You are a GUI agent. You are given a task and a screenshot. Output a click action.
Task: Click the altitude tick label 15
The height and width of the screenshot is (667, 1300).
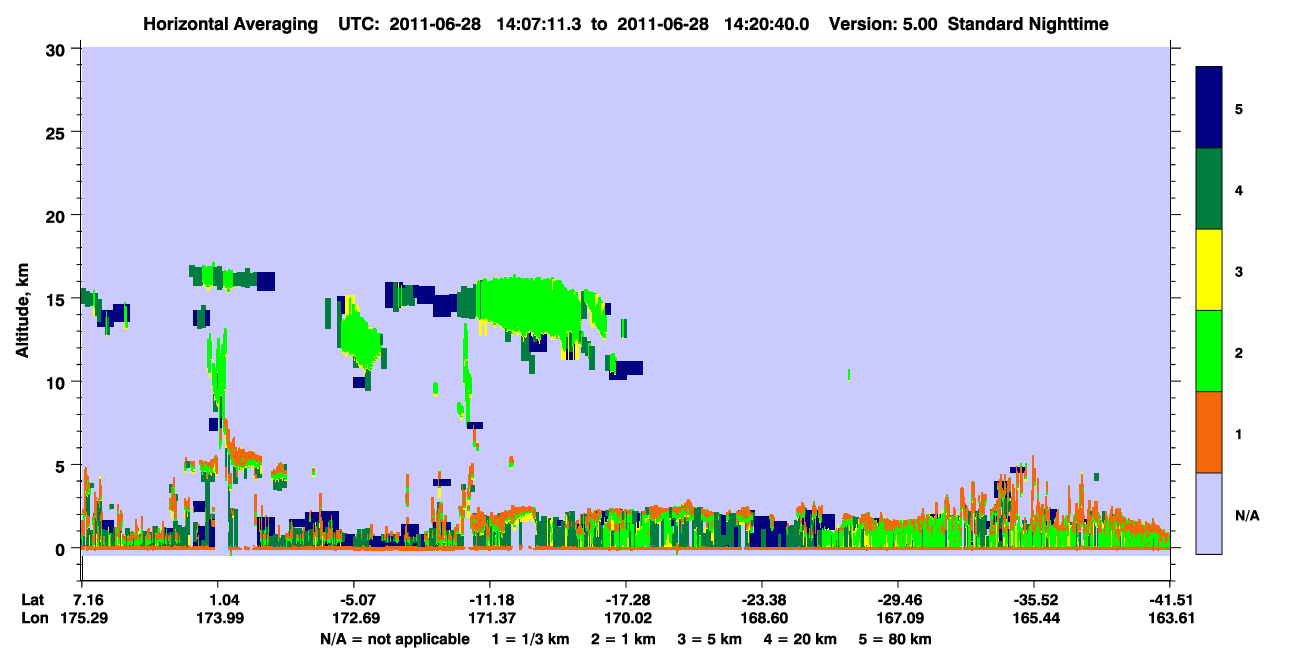coord(58,299)
